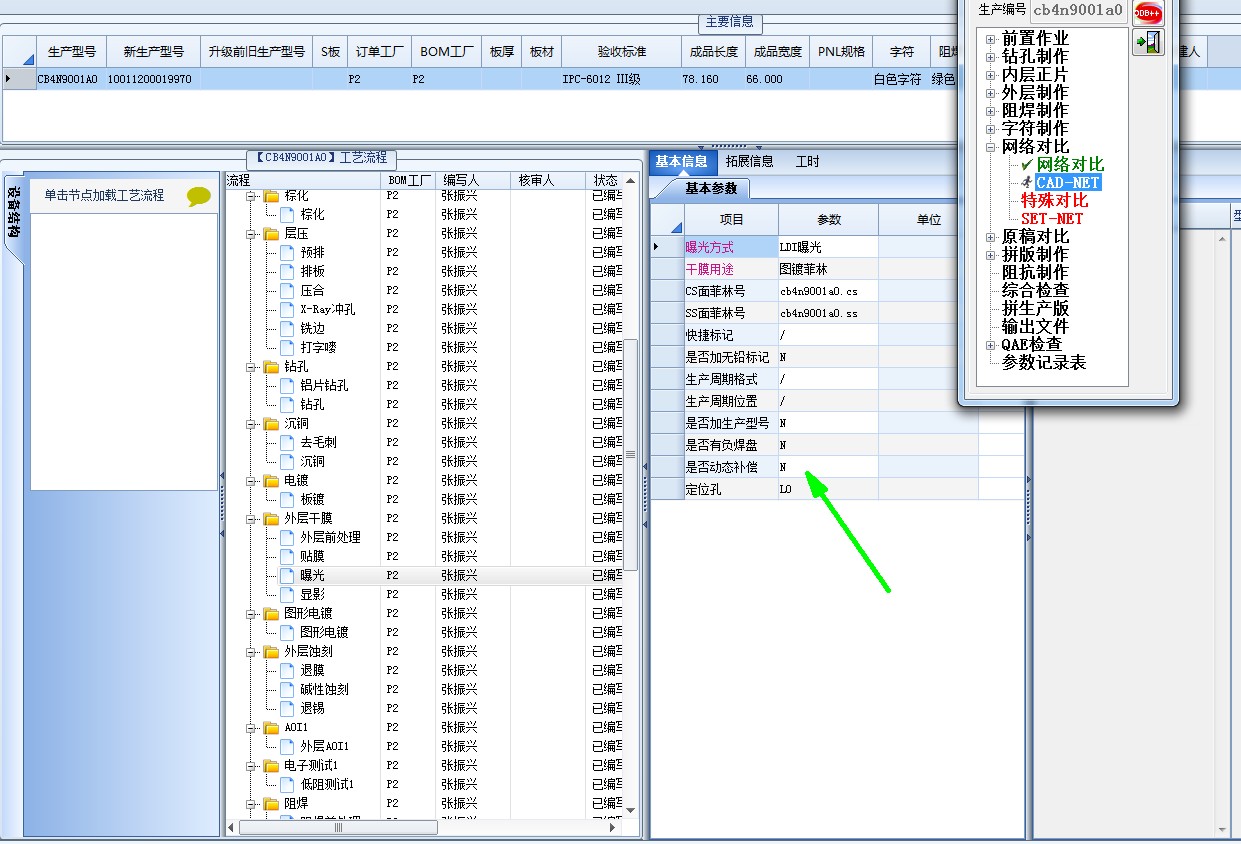Expand the 原稿对比 tree node
The width and height of the screenshot is (1241, 844).
[x=991, y=237]
